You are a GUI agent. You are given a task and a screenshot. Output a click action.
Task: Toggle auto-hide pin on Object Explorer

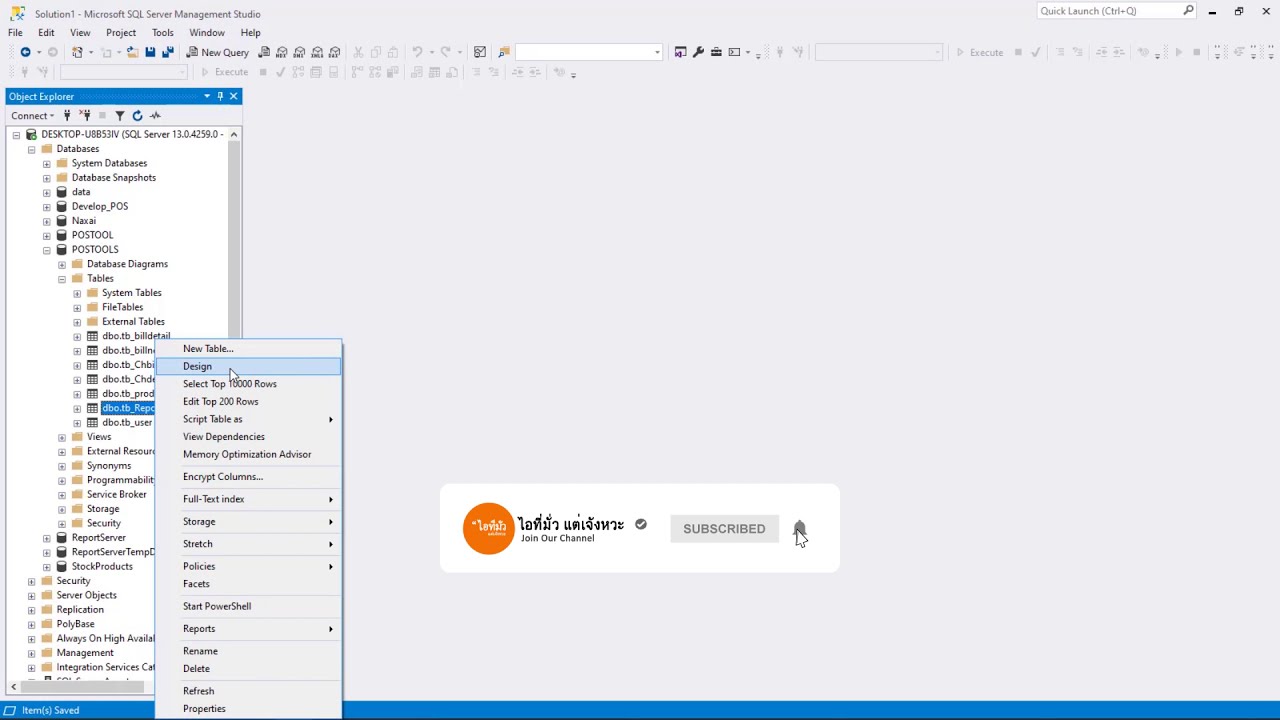click(220, 96)
